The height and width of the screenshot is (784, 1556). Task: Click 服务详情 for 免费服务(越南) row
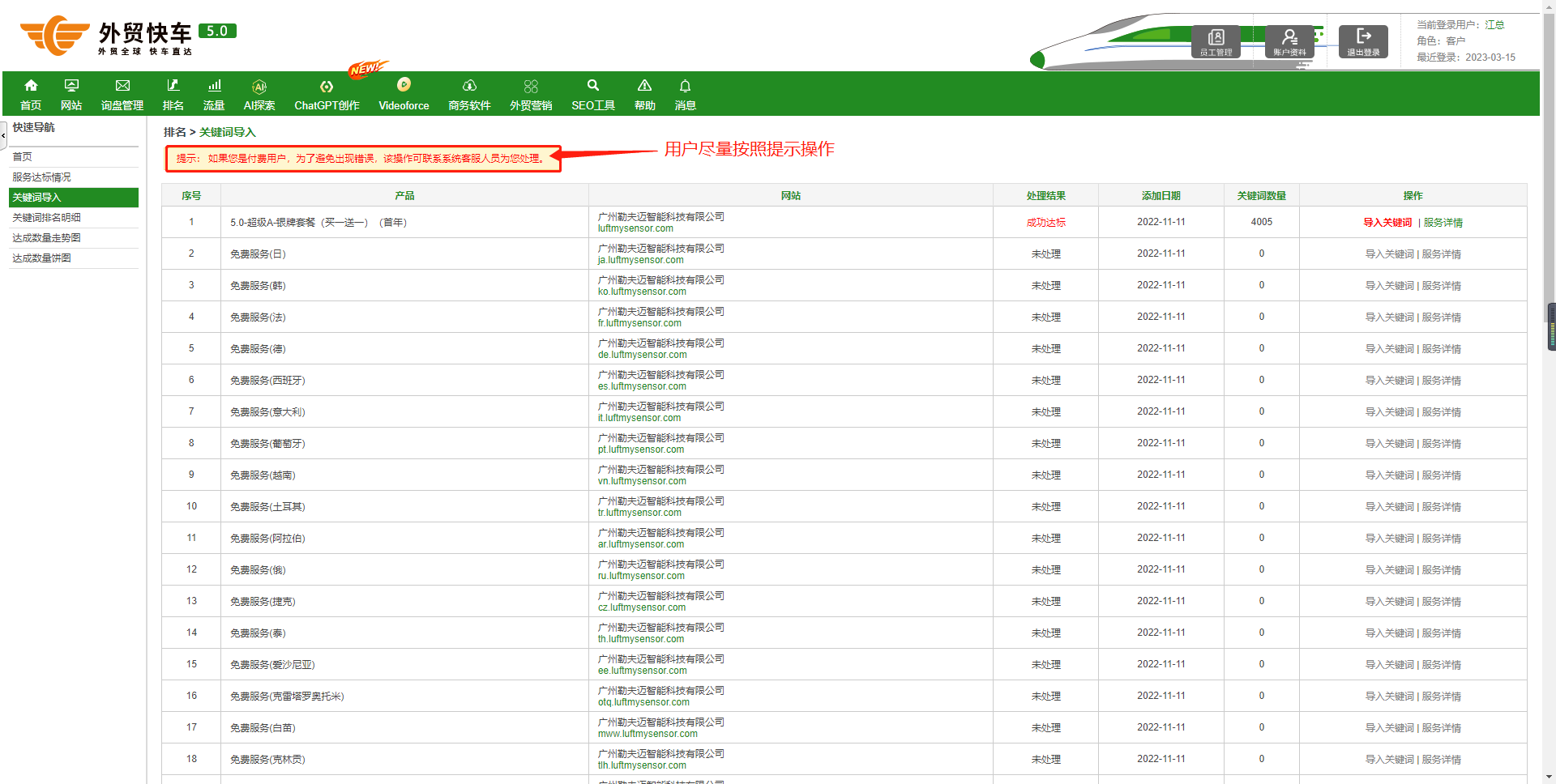tap(1442, 475)
